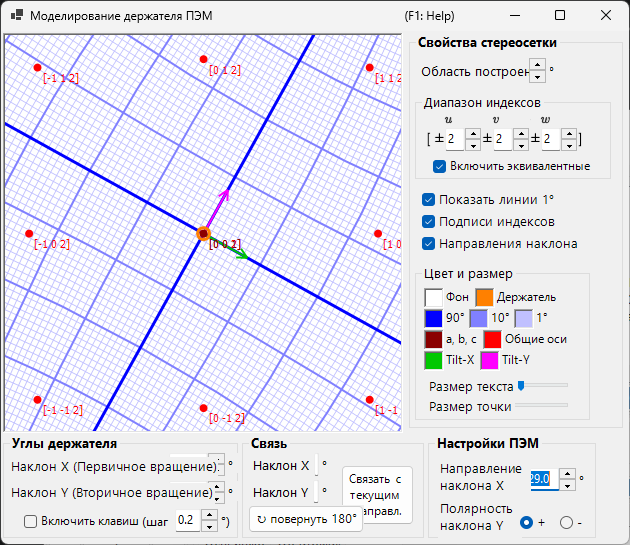Decrease plot area value (Область построения)
This screenshot has width=630, height=545.
[538, 76]
